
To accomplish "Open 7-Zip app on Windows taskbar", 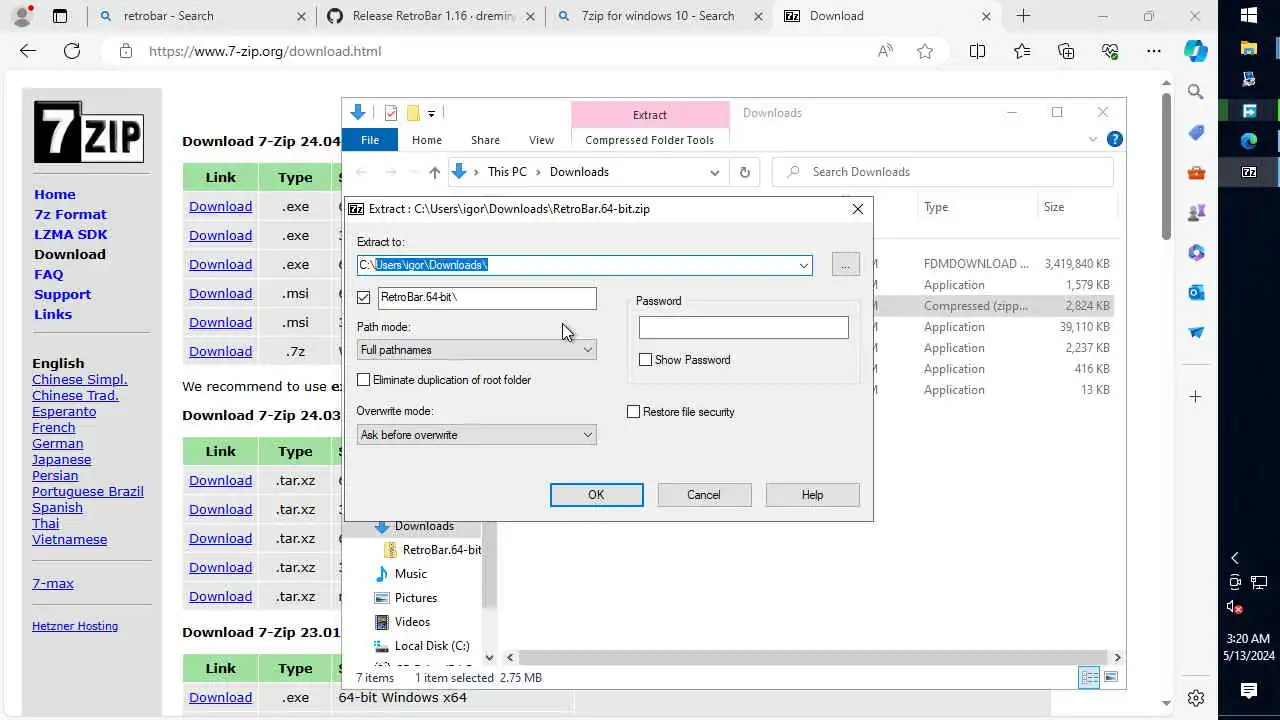I will click(x=1249, y=172).
